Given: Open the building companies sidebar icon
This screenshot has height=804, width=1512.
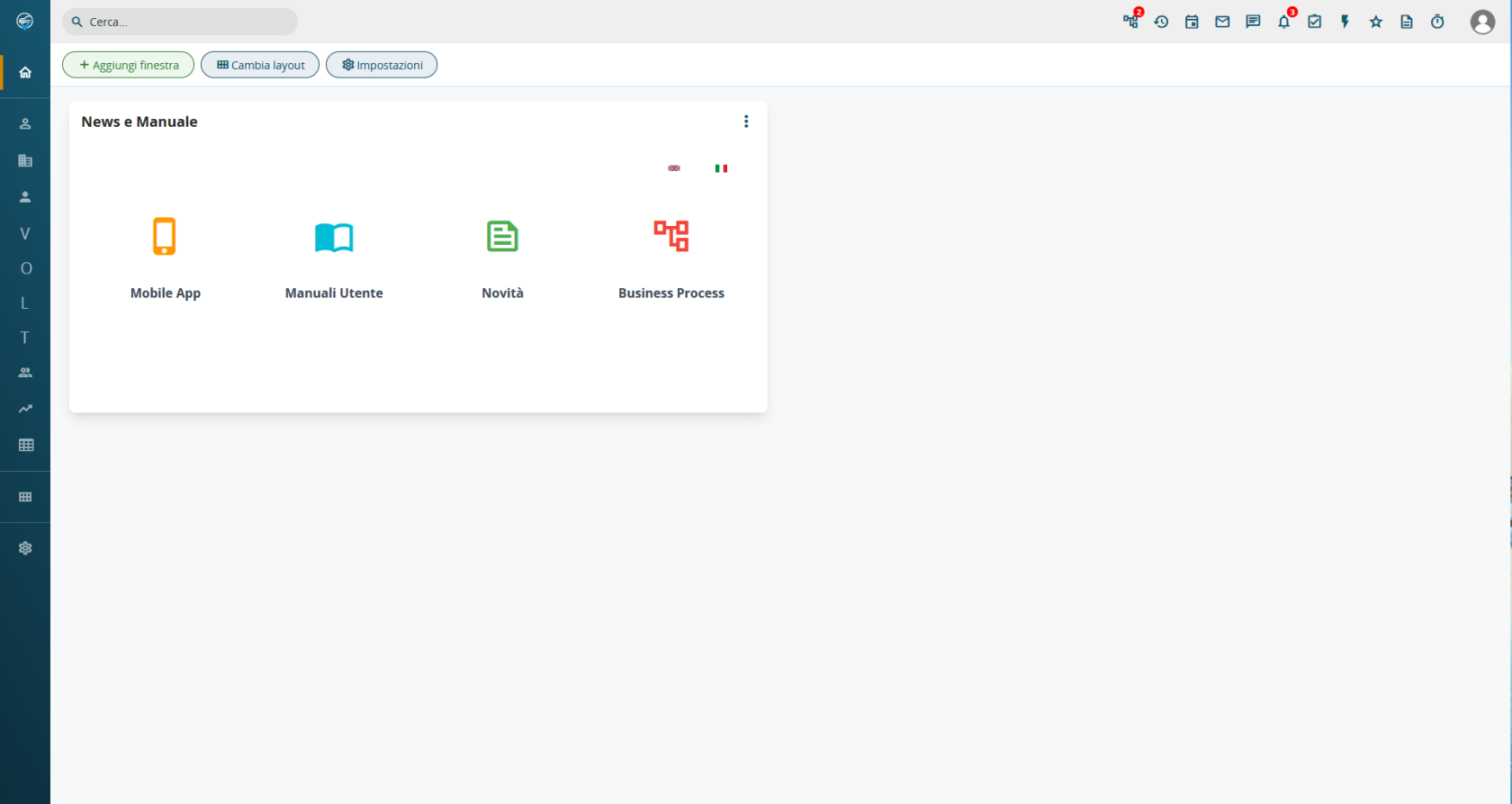Looking at the screenshot, I should [x=25, y=160].
